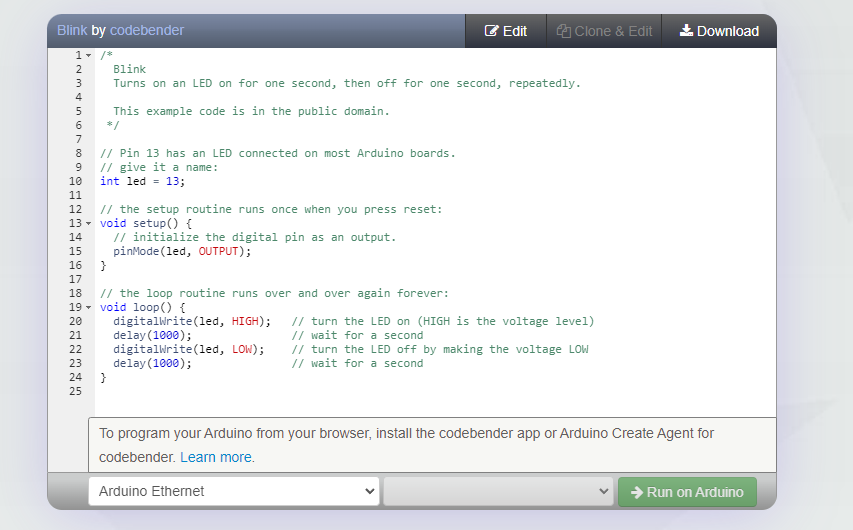
Task: Click comment '// turn the LED on (HIGH is the voltage level)'
Action: (443, 321)
